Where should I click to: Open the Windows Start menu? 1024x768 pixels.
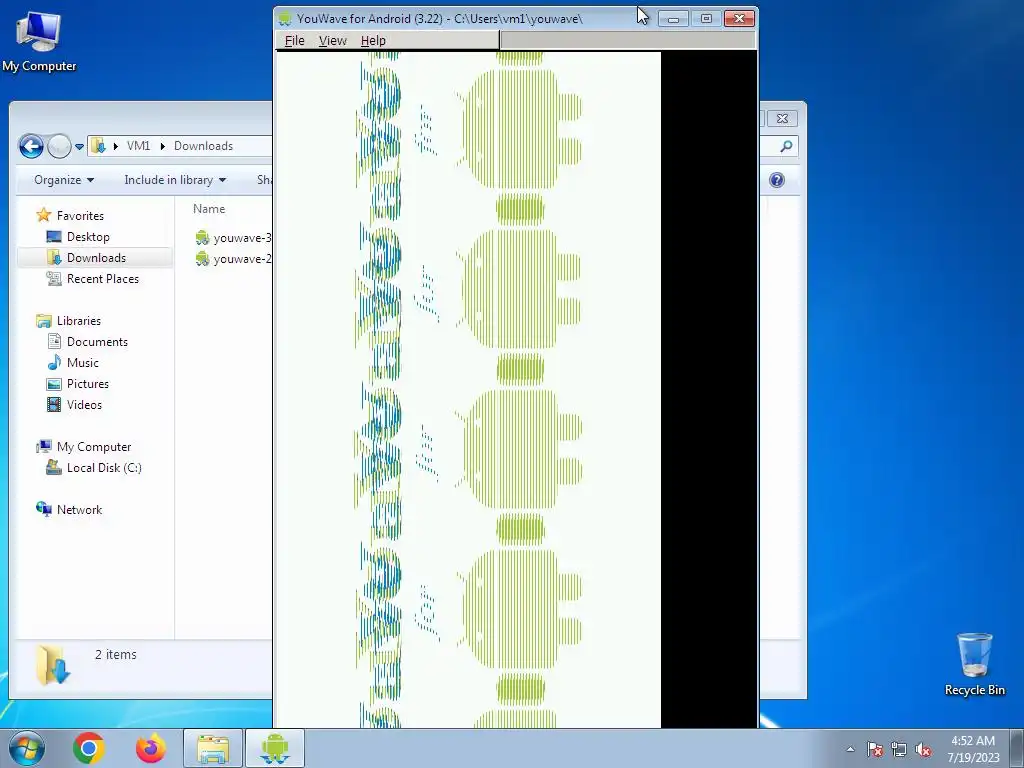click(x=27, y=748)
